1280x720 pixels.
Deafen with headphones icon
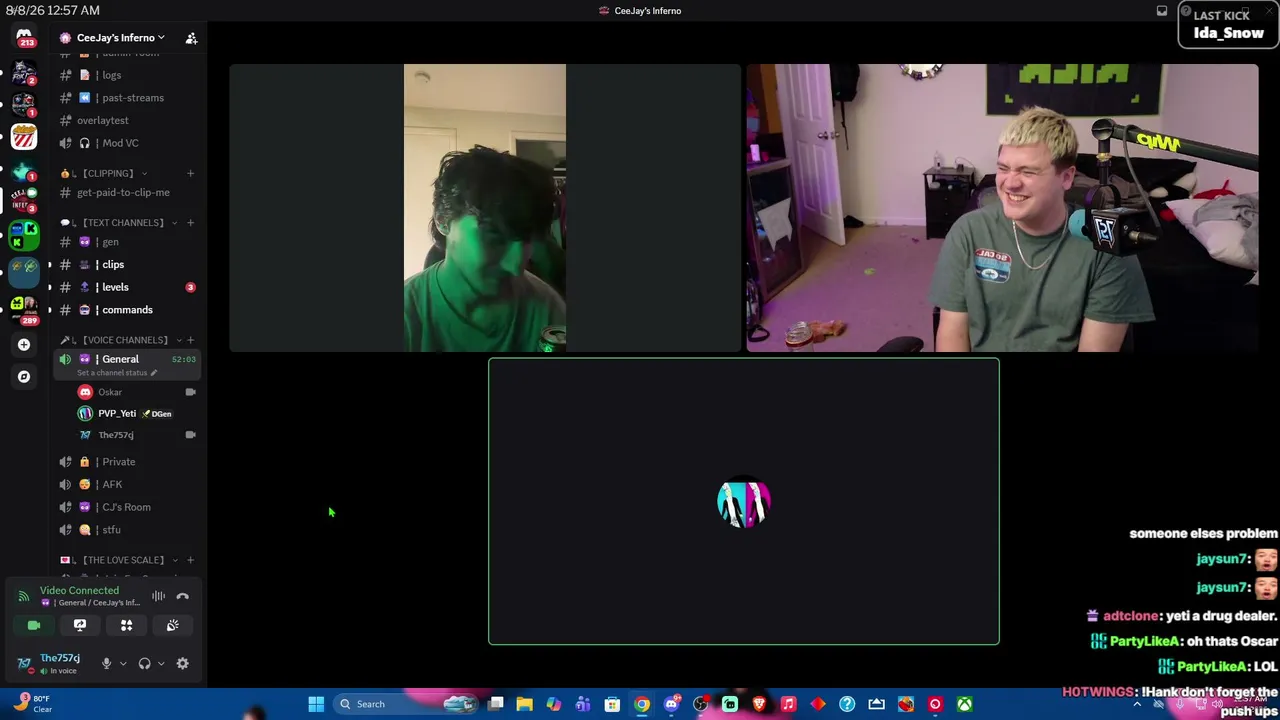point(144,663)
